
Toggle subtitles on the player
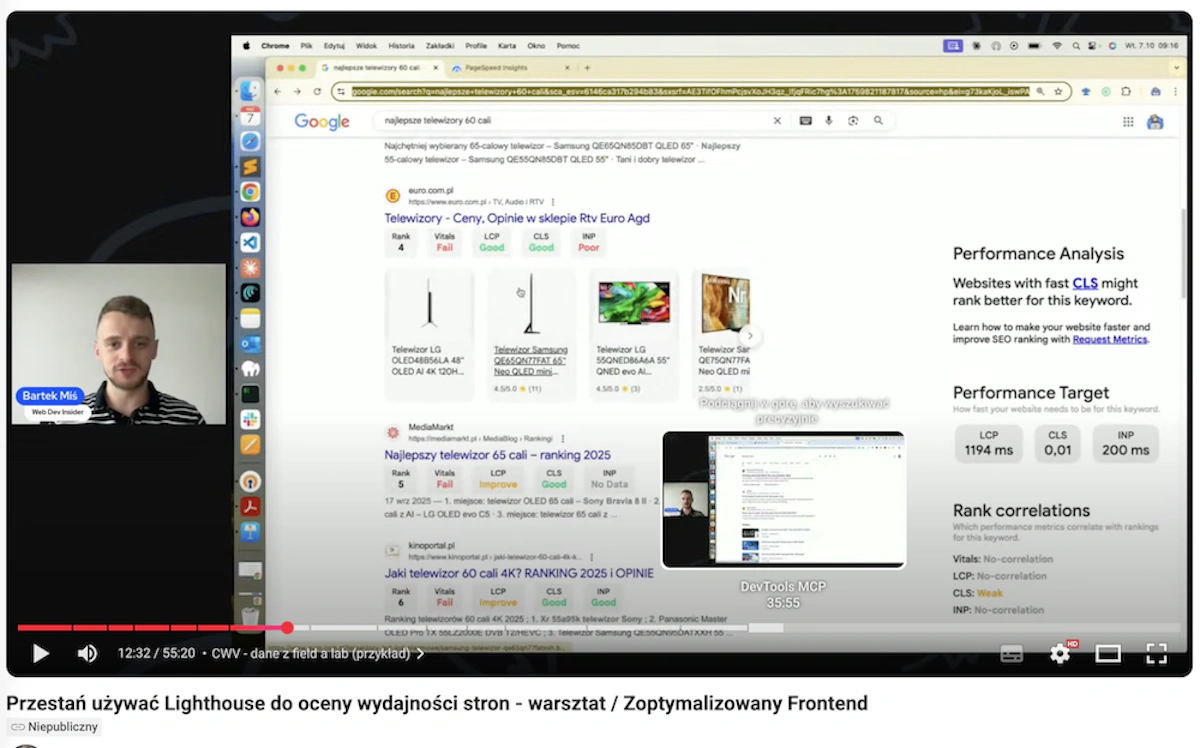click(x=1012, y=654)
